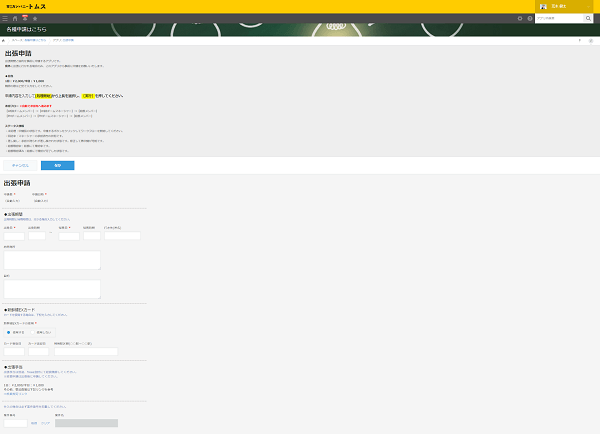Click the wide text field after return time
The width and height of the screenshot is (600, 434).
pyautogui.click(x=122, y=236)
